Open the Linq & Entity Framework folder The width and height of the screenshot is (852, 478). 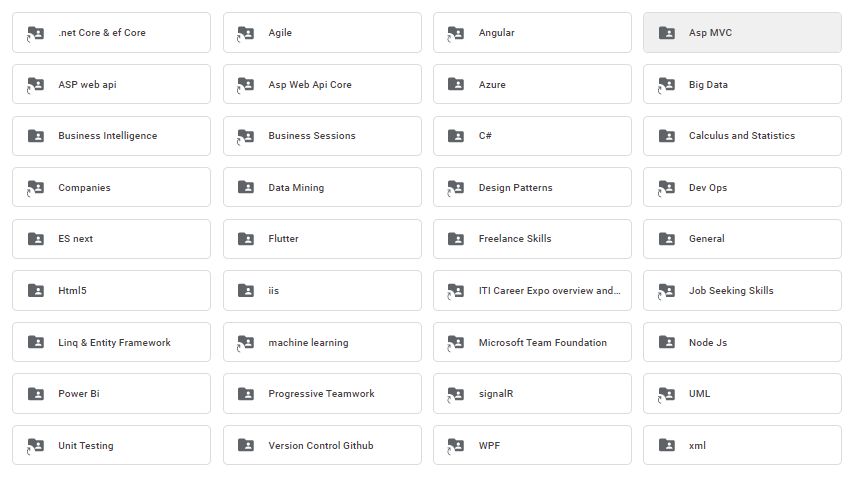(x=111, y=342)
